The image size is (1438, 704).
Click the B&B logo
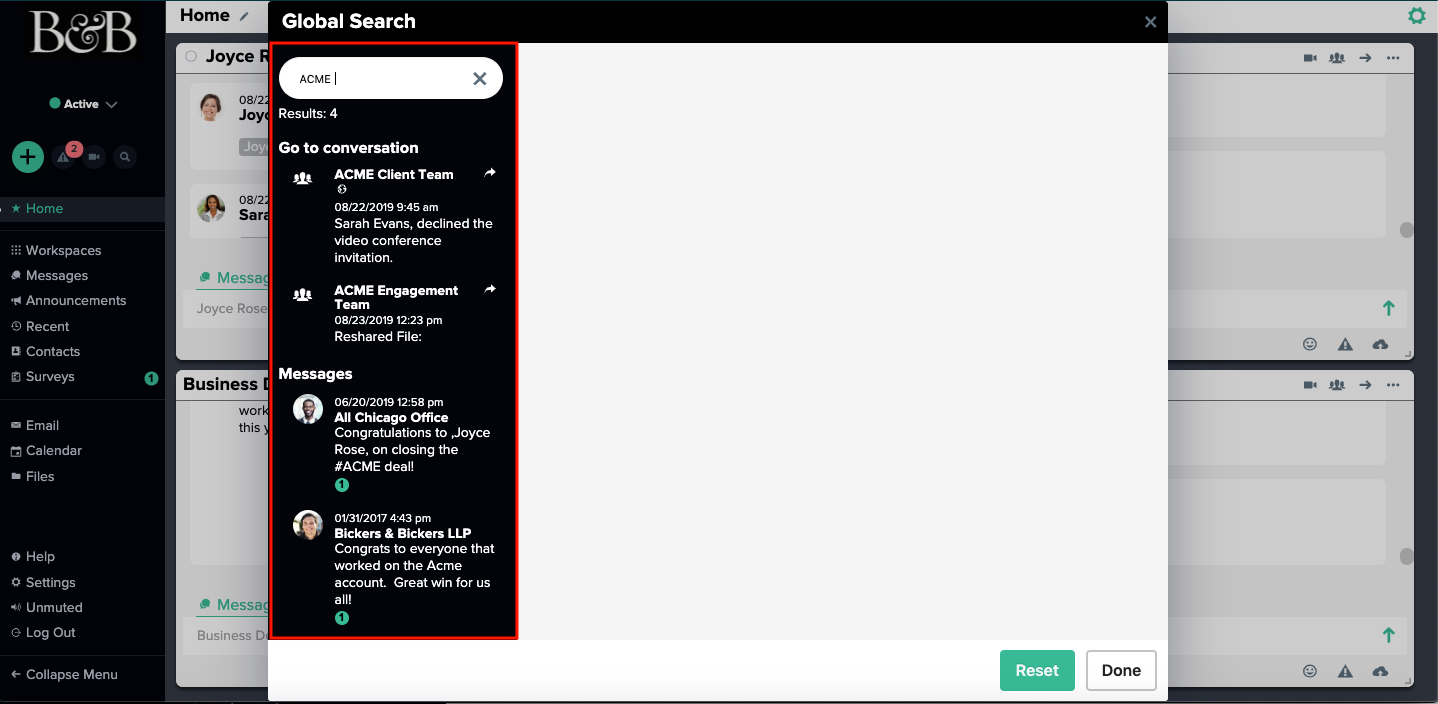click(x=83, y=32)
